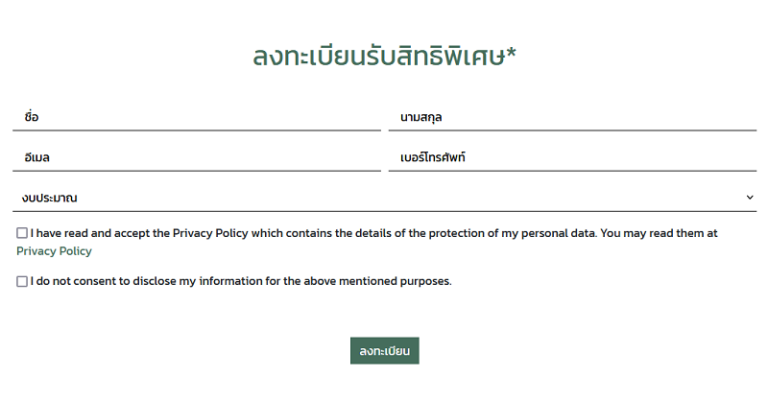Viewport: 768px width, 400px height.
Task: Open the งบประมาณ budget dropdown
Action: tap(384, 197)
